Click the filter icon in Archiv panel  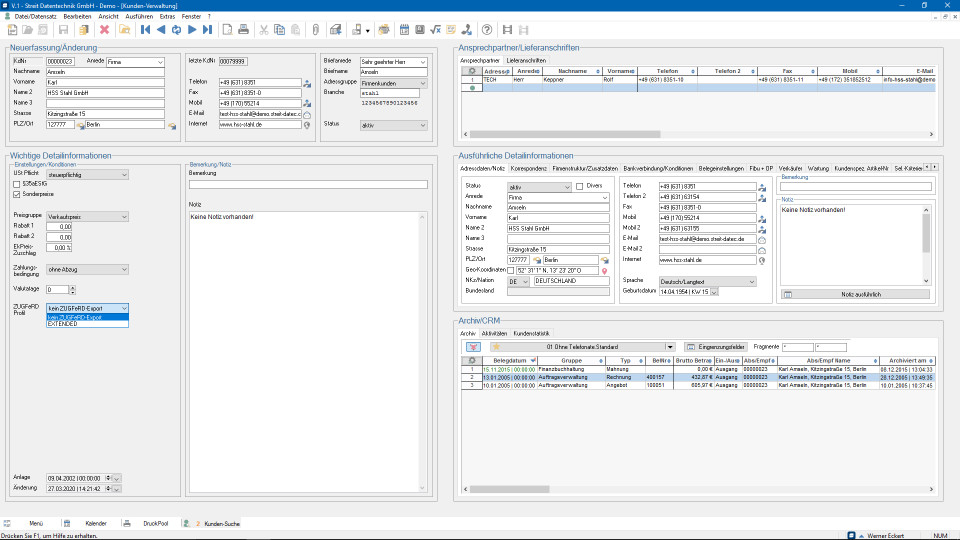click(473, 346)
